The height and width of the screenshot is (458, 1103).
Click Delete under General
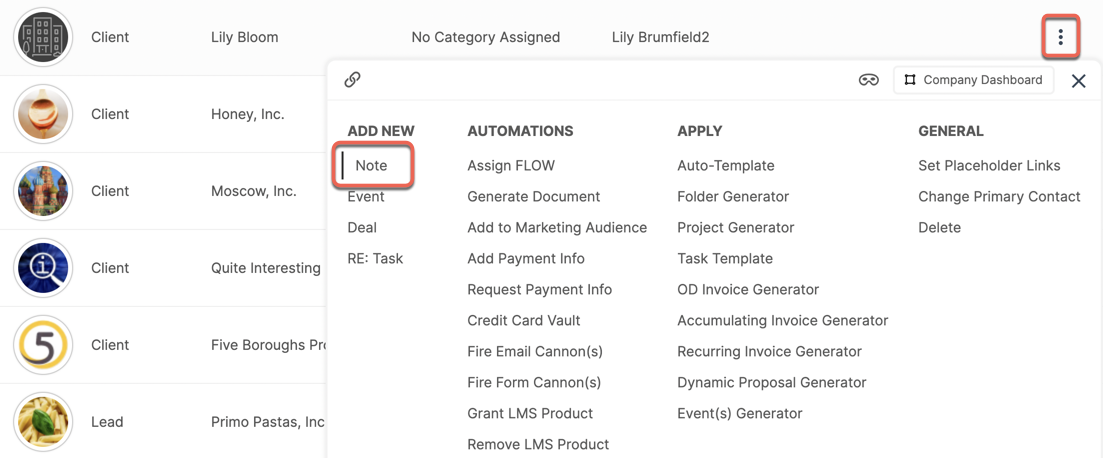(939, 227)
